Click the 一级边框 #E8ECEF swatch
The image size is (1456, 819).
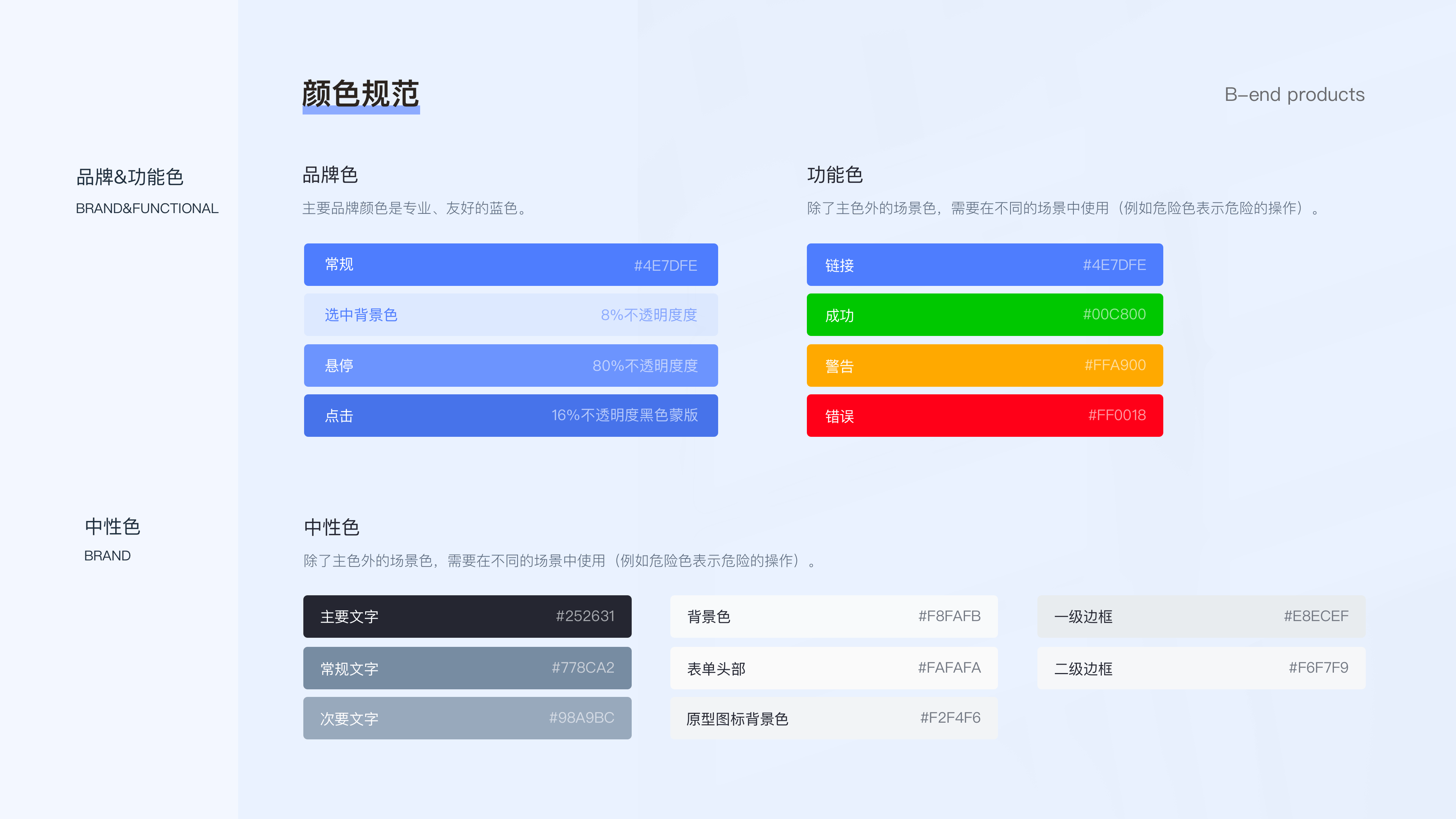(x=1201, y=616)
